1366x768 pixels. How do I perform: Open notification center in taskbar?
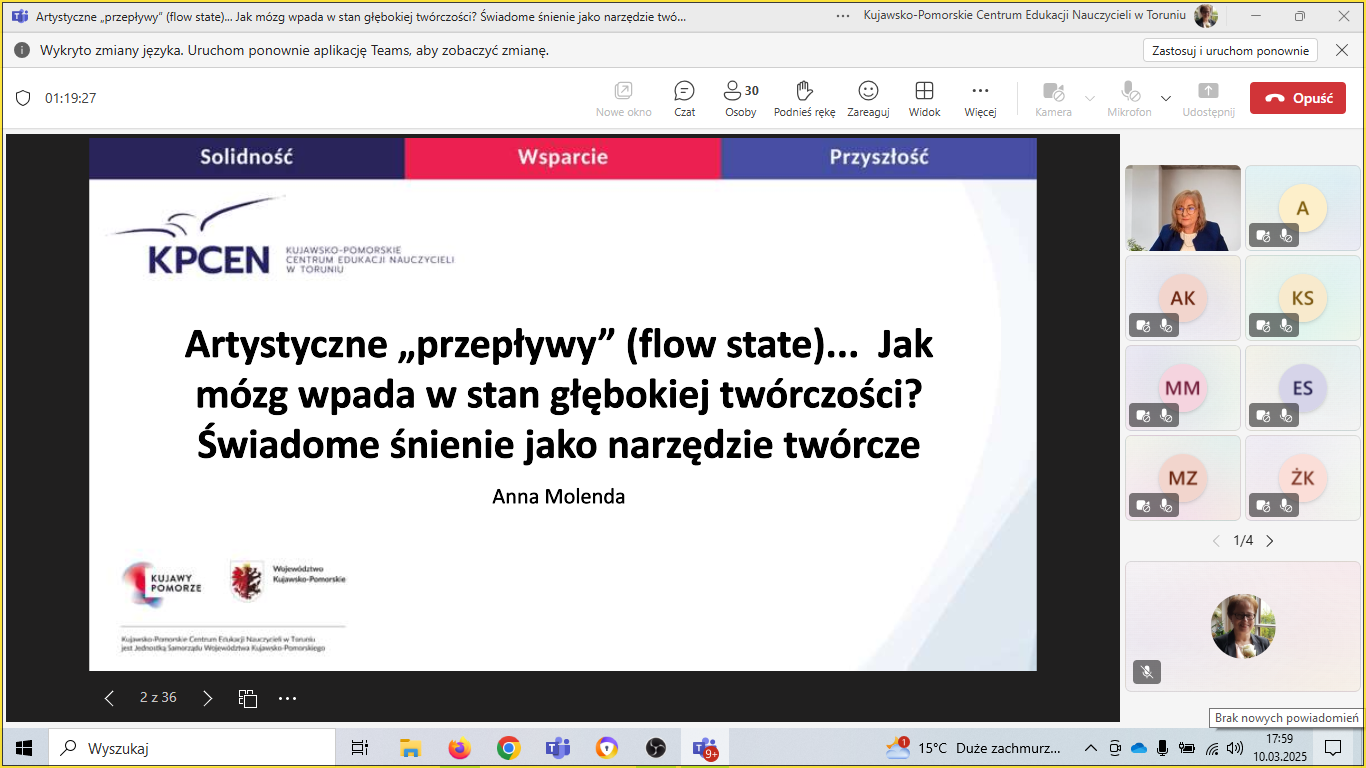pyautogui.click(x=1333, y=747)
